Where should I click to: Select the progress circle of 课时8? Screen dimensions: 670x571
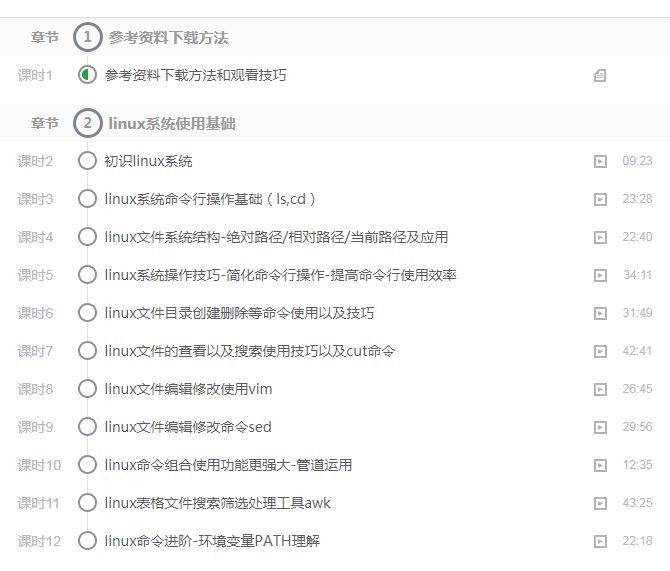coord(87,389)
